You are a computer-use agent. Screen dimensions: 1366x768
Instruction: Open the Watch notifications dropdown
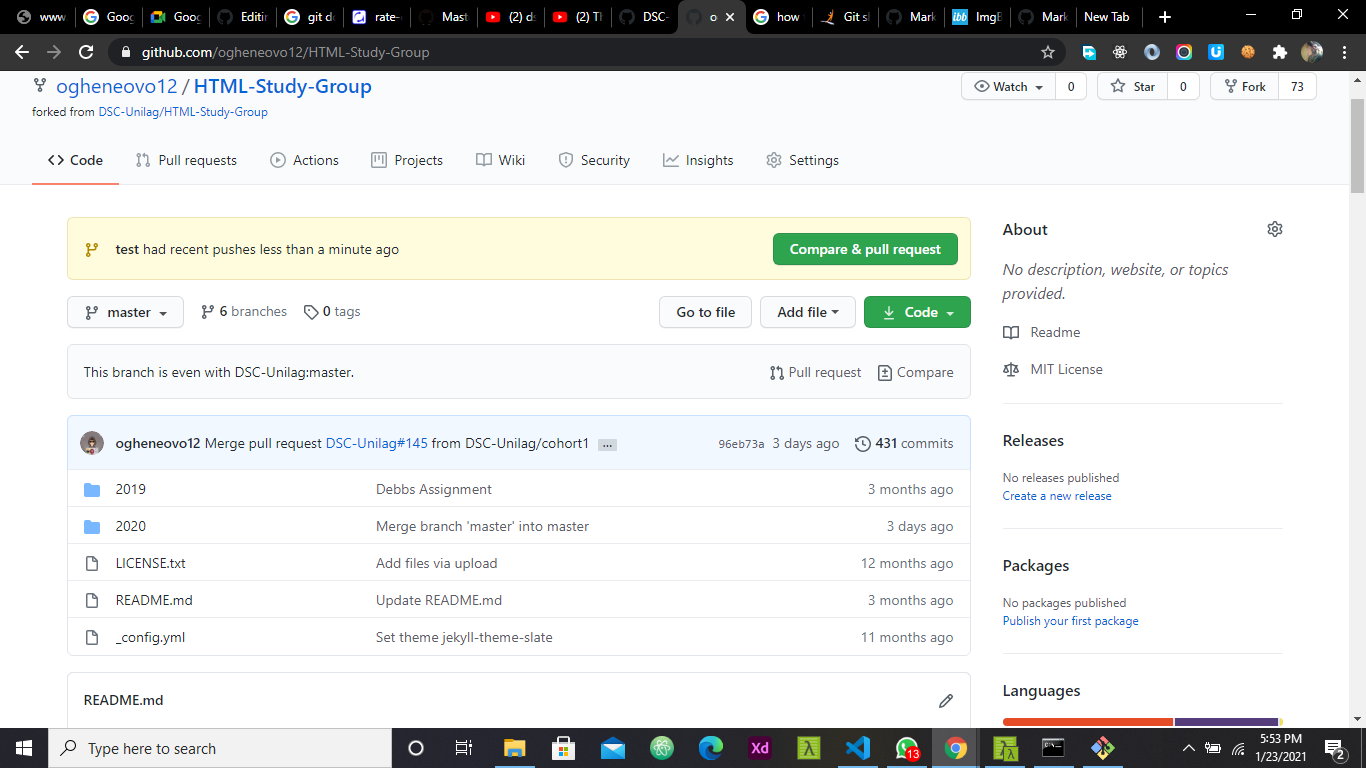point(1009,87)
